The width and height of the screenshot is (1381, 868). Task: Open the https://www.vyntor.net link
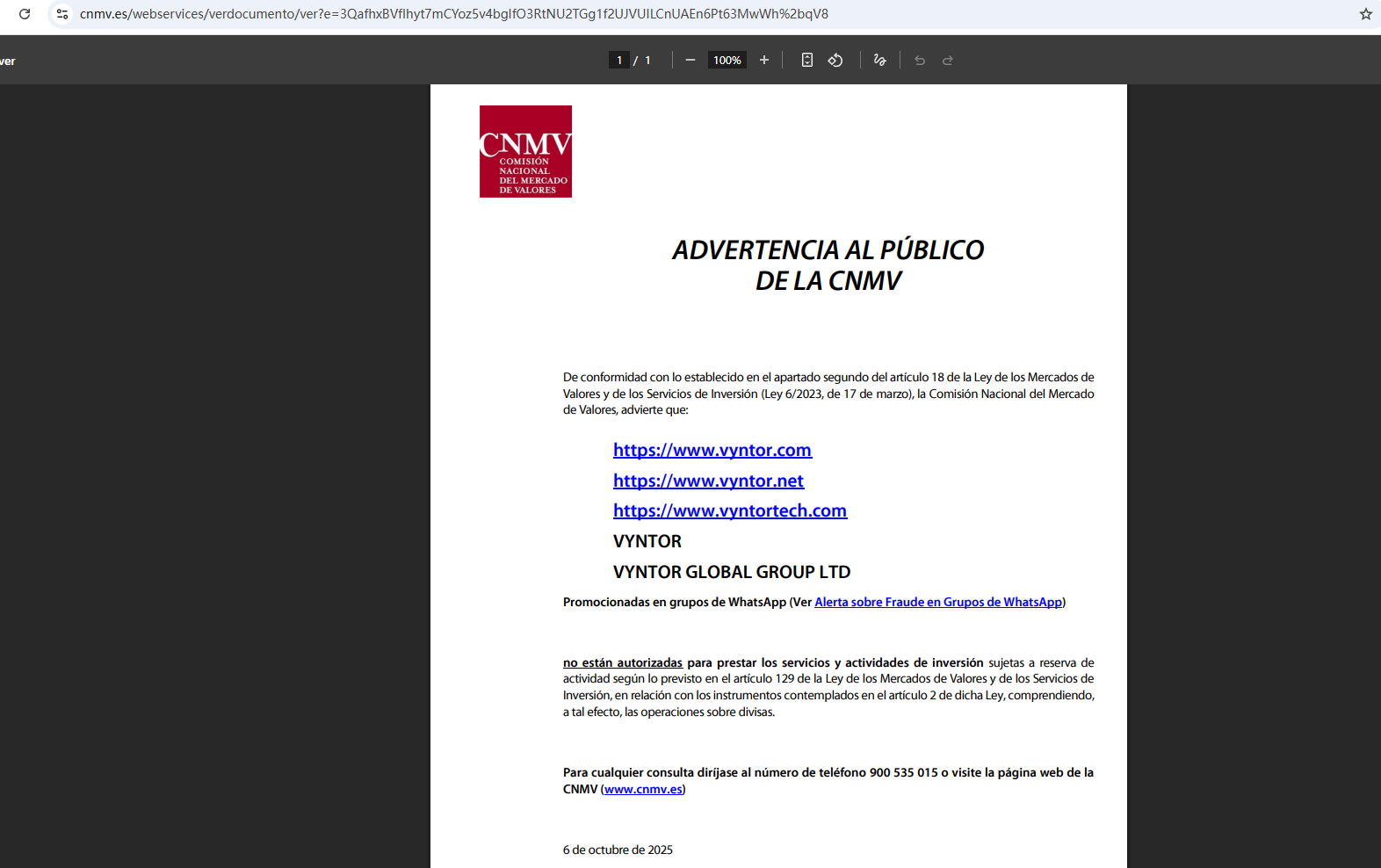[x=708, y=481]
